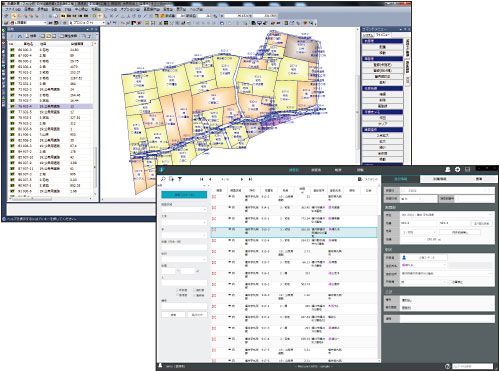500x371 pixels.
Task: Click the first icon in map window's top toolbar
Action: click(6, 16)
